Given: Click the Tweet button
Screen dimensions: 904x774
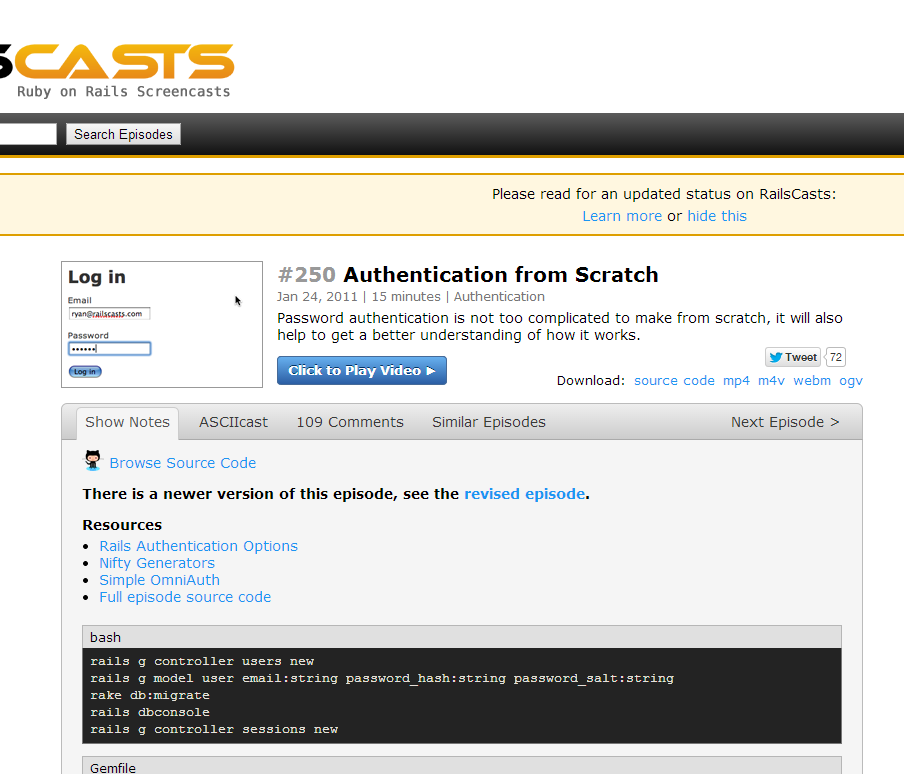Looking at the screenshot, I should 793,357.
